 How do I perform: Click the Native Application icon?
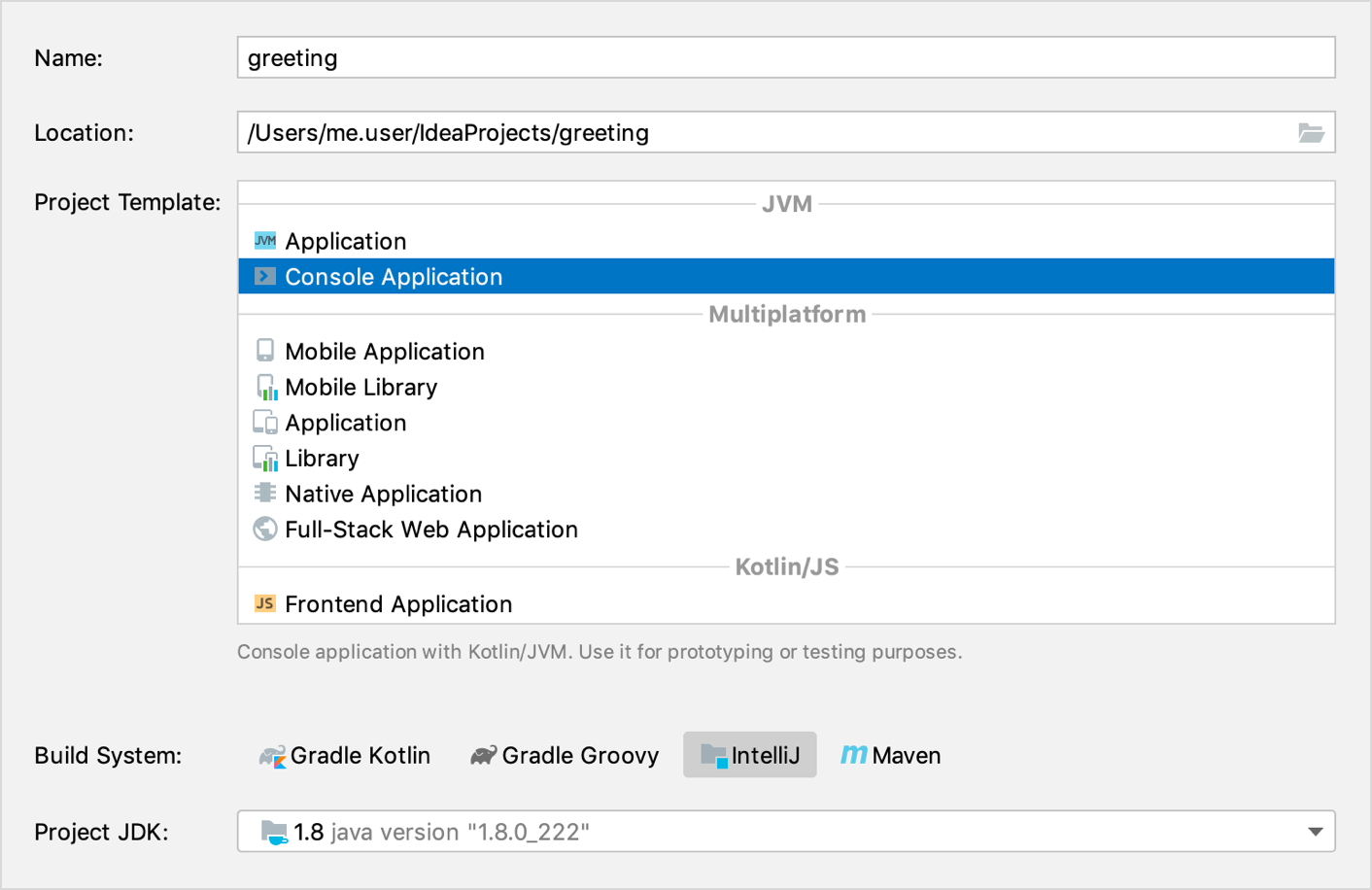(x=264, y=494)
